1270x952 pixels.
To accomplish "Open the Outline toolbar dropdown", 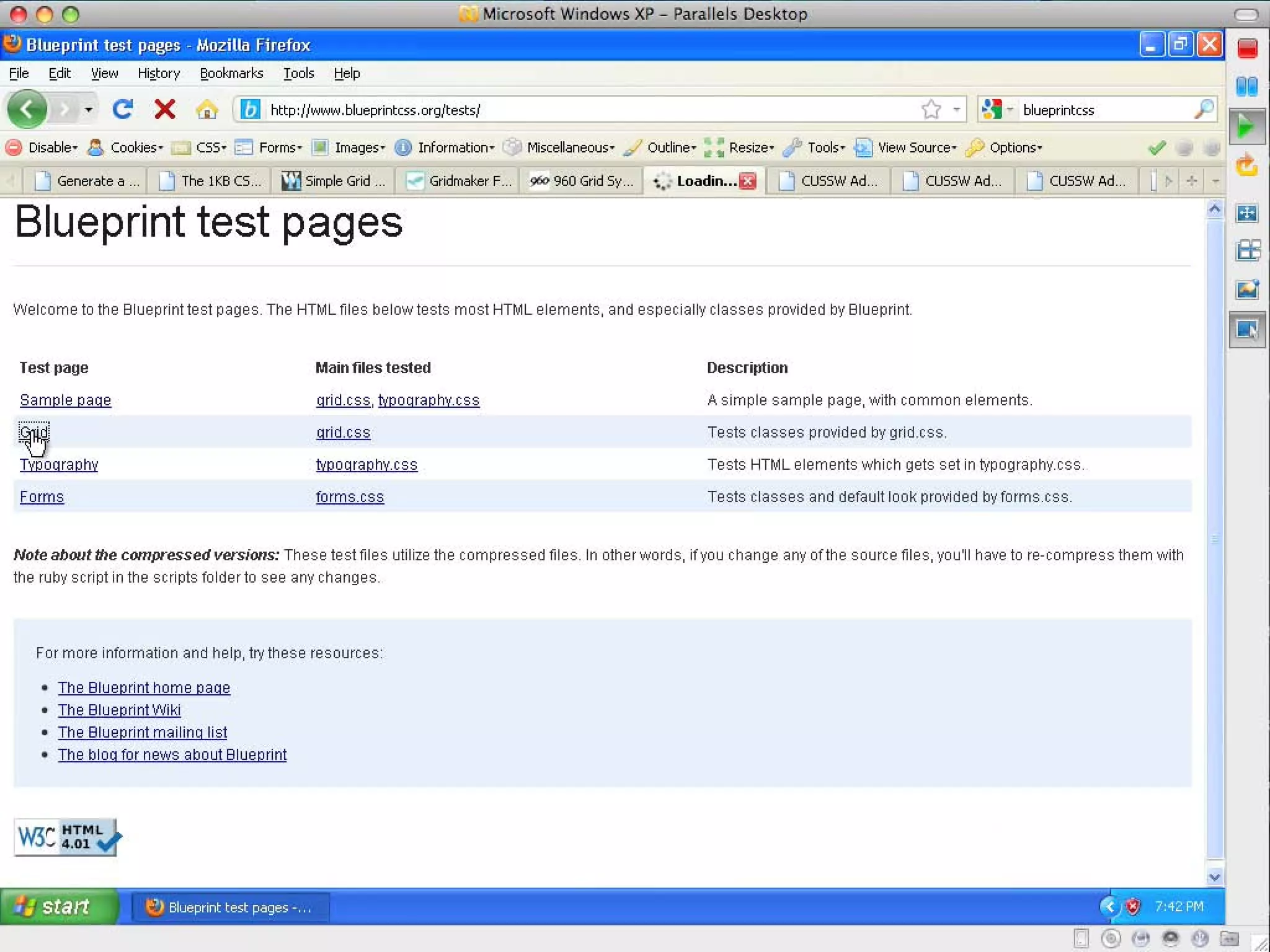I will (x=661, y=148).
